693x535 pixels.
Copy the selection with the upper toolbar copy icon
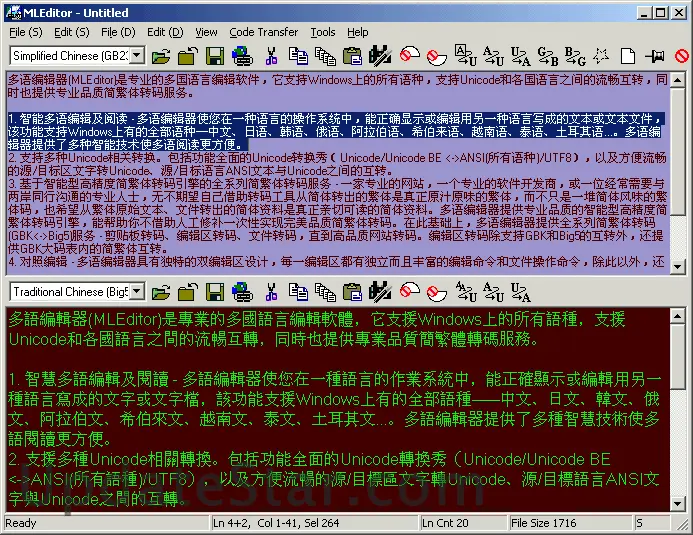[298, 56]
